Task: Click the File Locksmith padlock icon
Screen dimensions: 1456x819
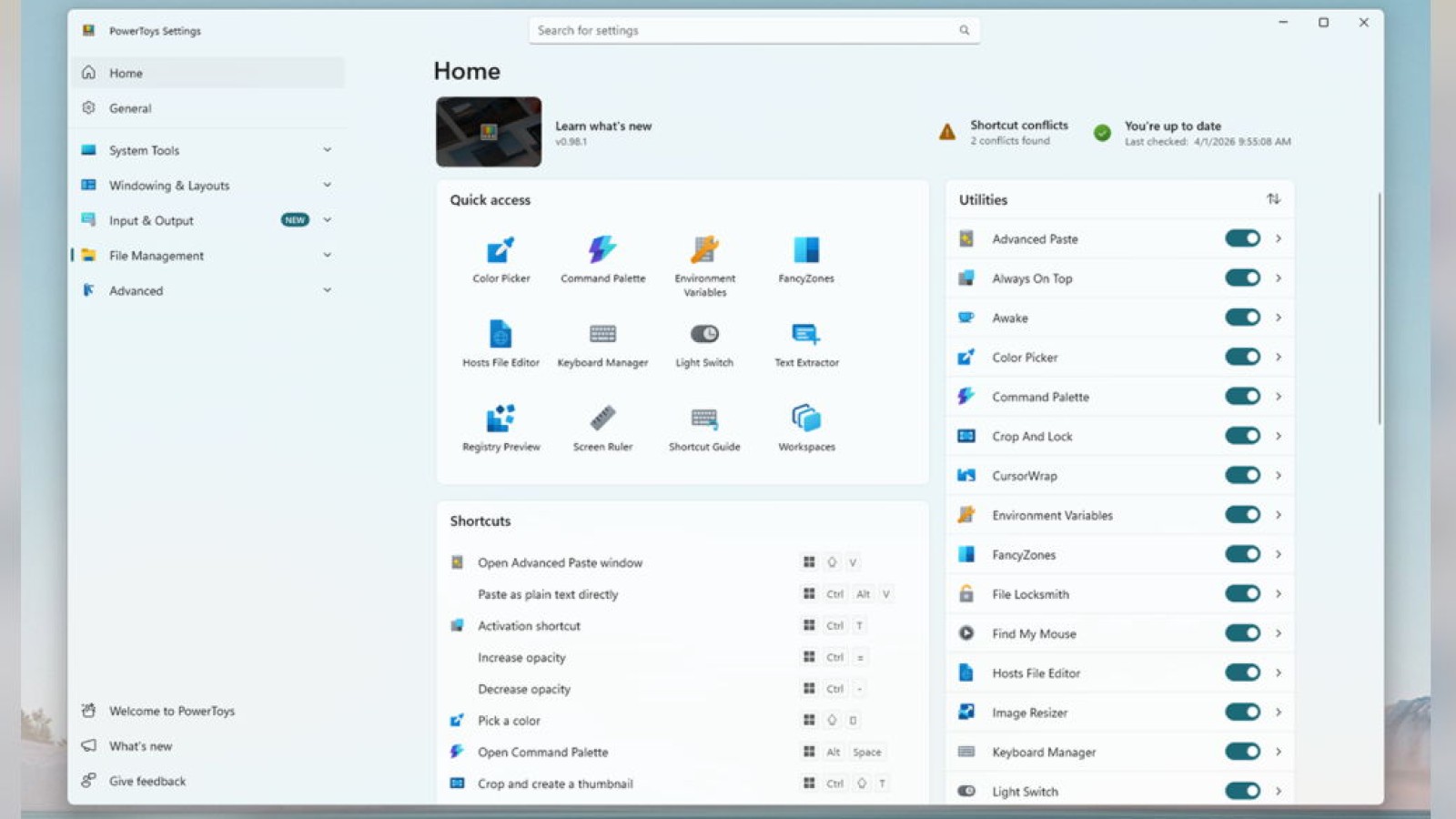Action: point(966,593)
